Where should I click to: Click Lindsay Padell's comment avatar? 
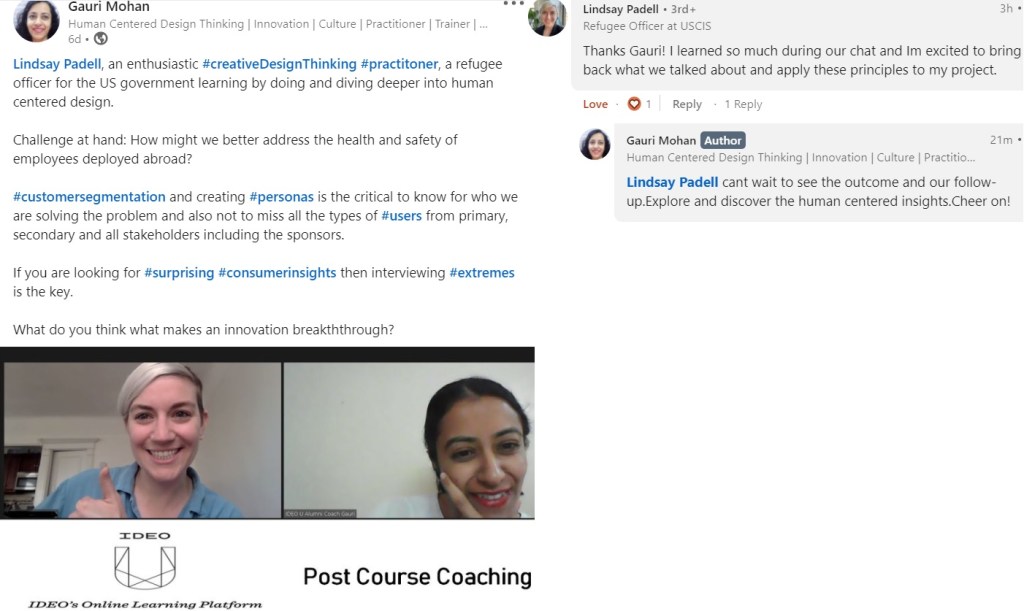click(x=547, y=16)
